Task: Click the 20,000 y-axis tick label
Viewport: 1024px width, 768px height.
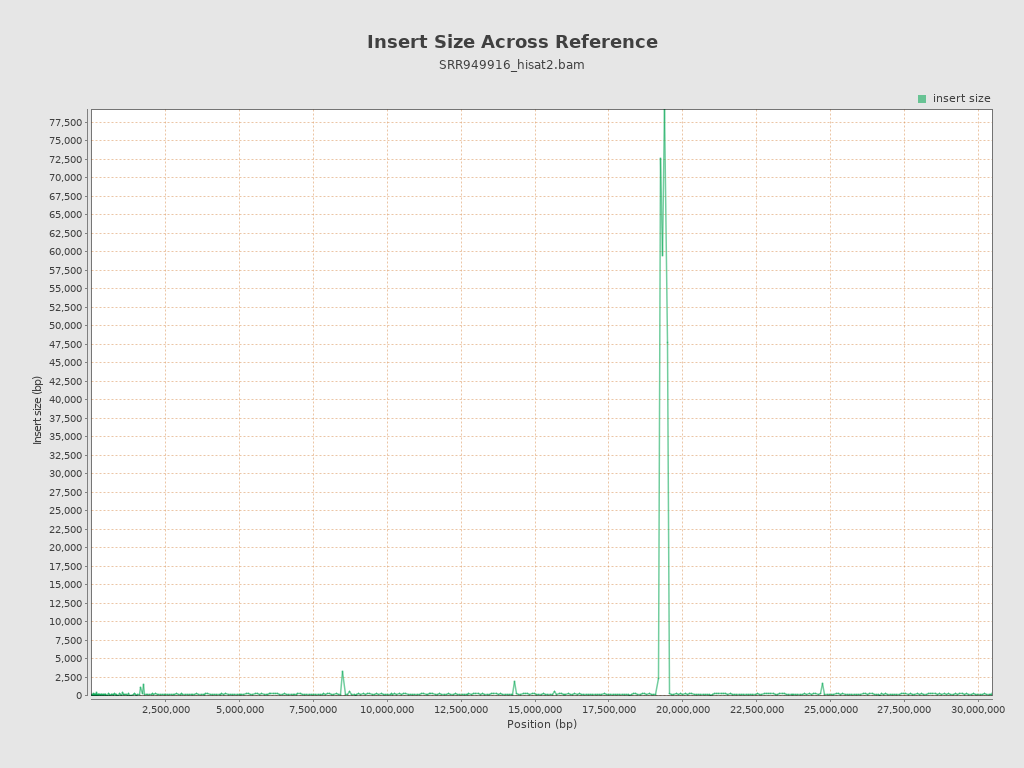Action: coord(65,548)
